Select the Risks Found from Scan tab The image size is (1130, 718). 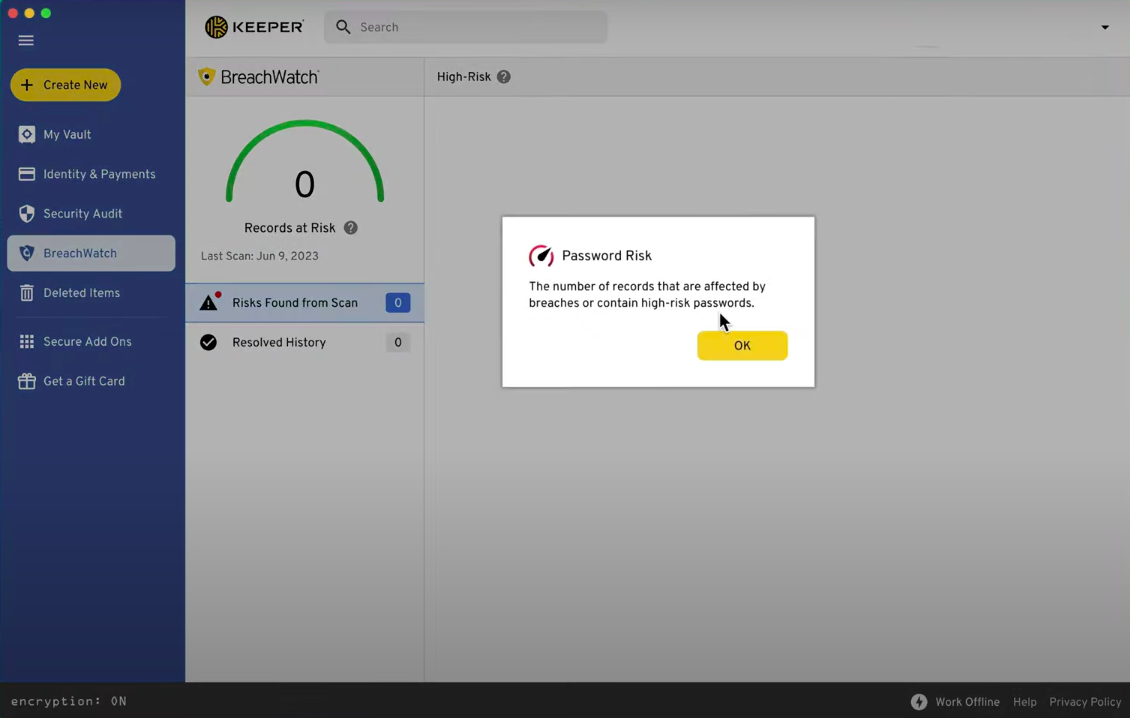tap(305, 303)
